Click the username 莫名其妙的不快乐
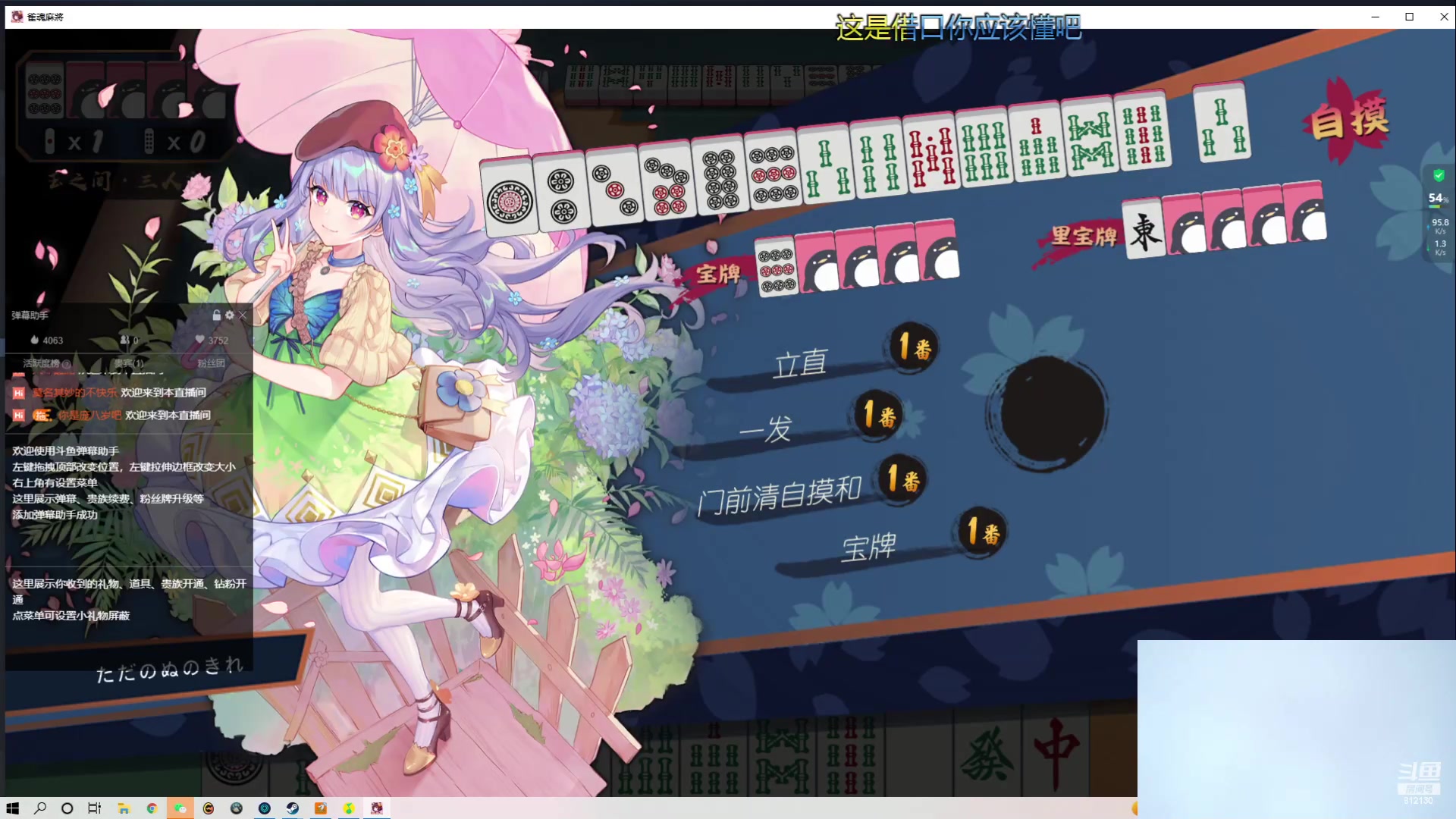Viewport: 1456px width, 819px height. click(74, 393)
